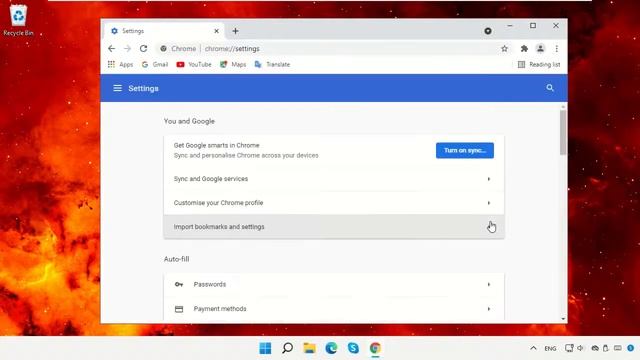This screenshot has width=640, height=360.
Task: Open taskbar Search
Action: pos(287,348)
